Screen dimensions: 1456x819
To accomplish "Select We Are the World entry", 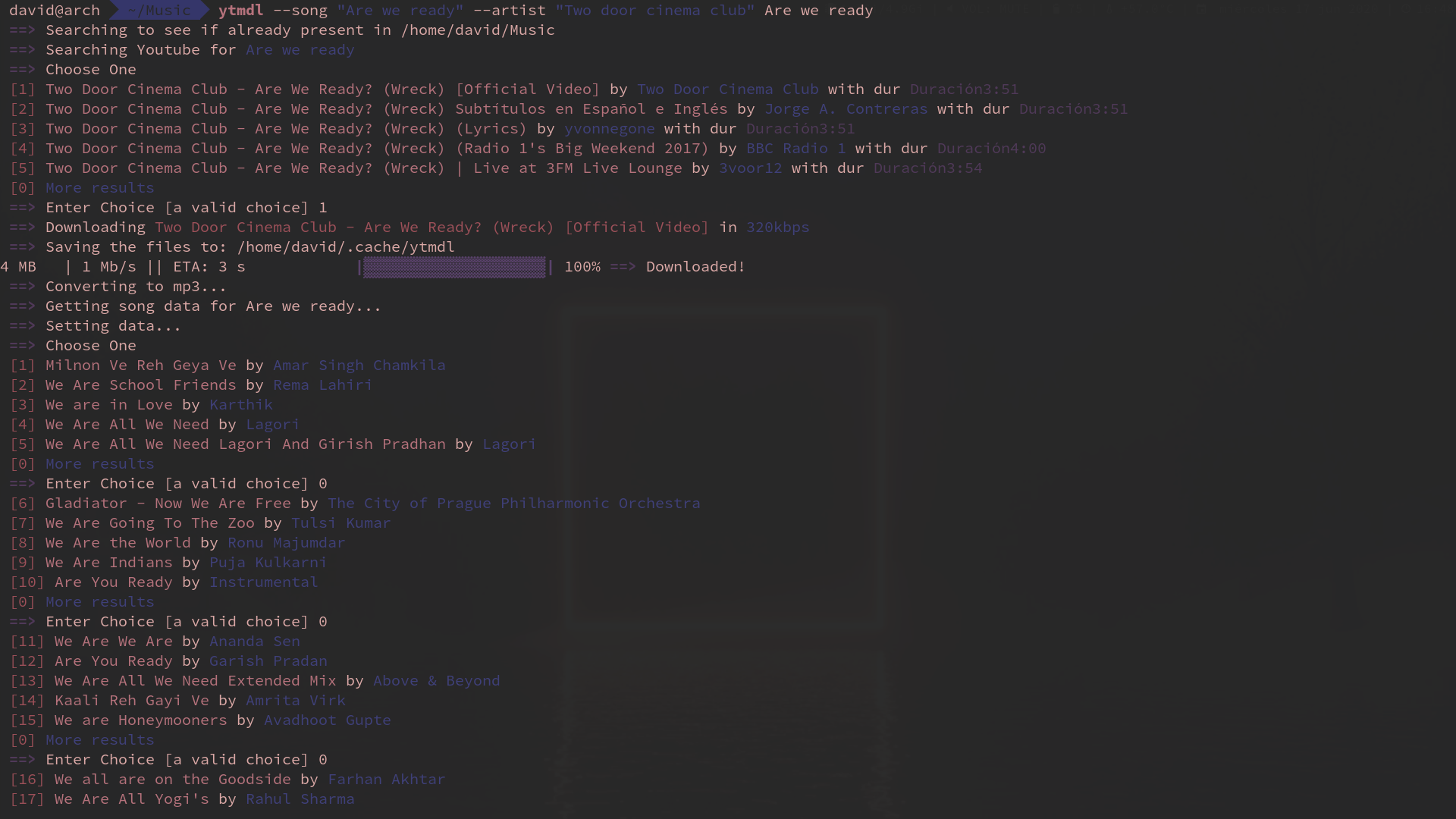I will pyautogui.click(x=118, y=543).
